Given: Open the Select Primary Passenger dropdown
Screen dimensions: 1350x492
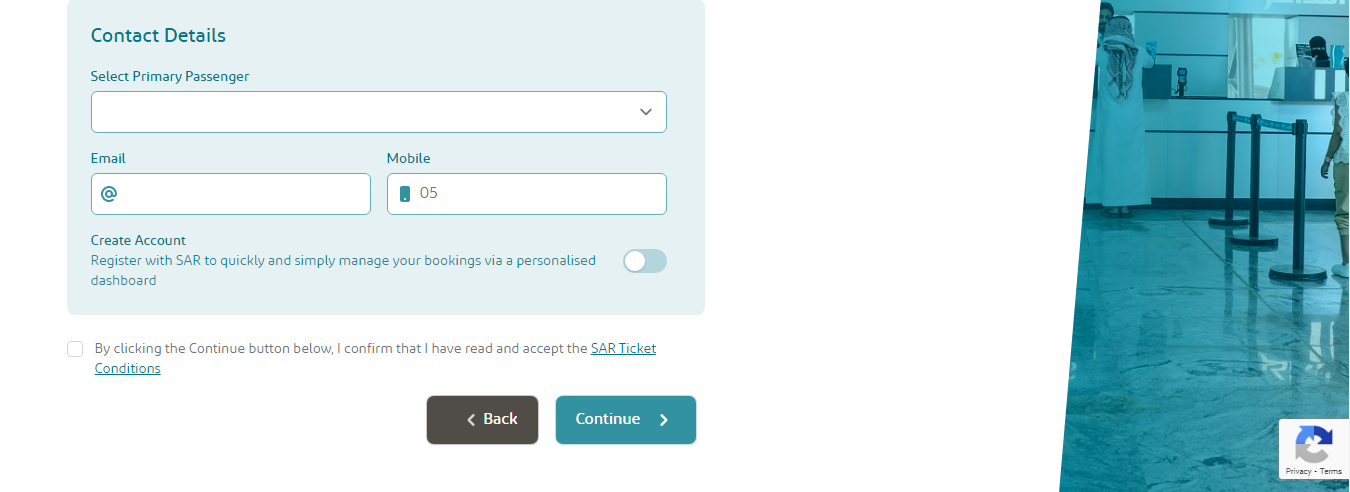Looking at the screenshot, I should coord(378,112).
